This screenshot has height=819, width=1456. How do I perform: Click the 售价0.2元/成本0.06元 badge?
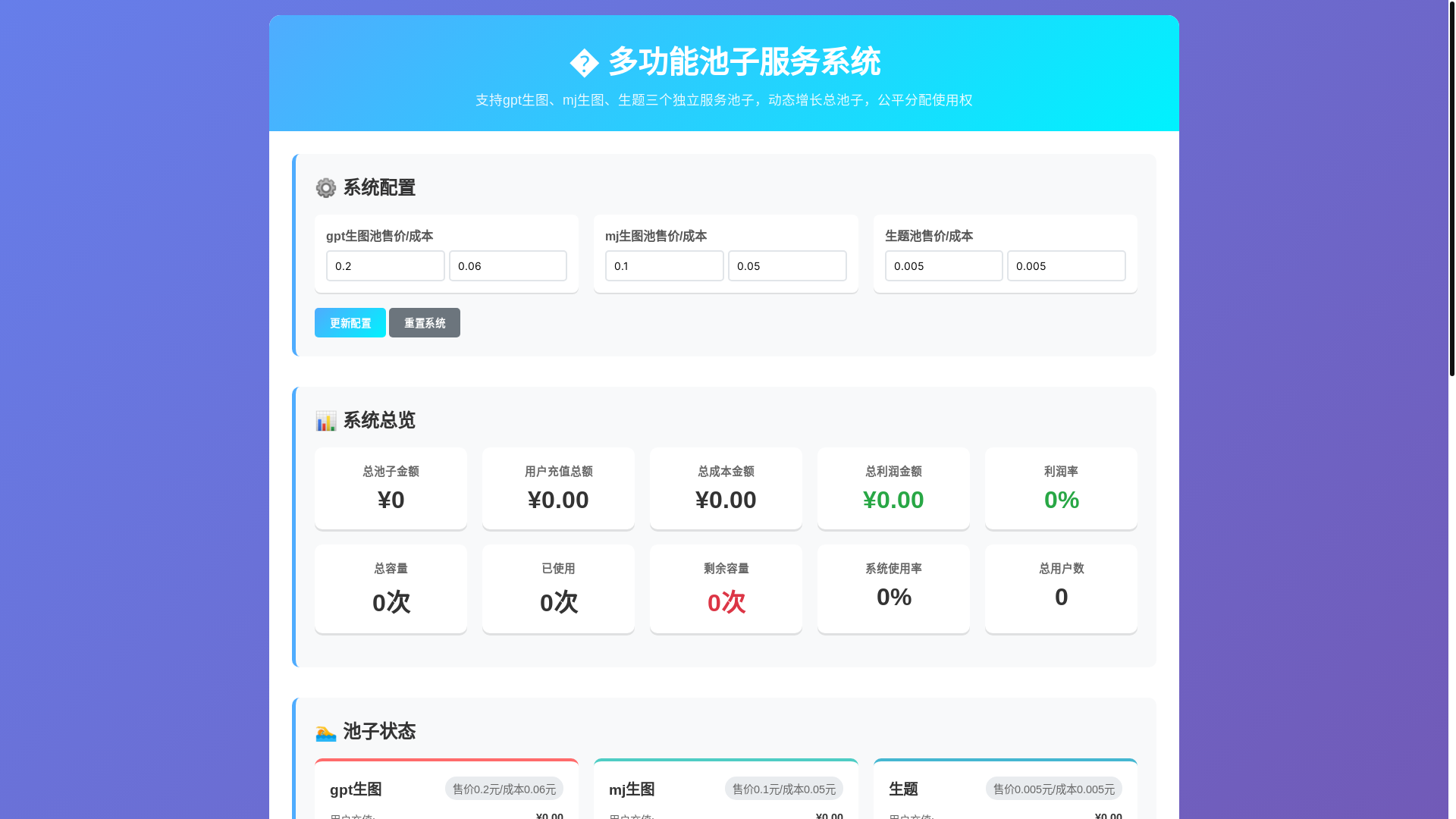point(504,789)
